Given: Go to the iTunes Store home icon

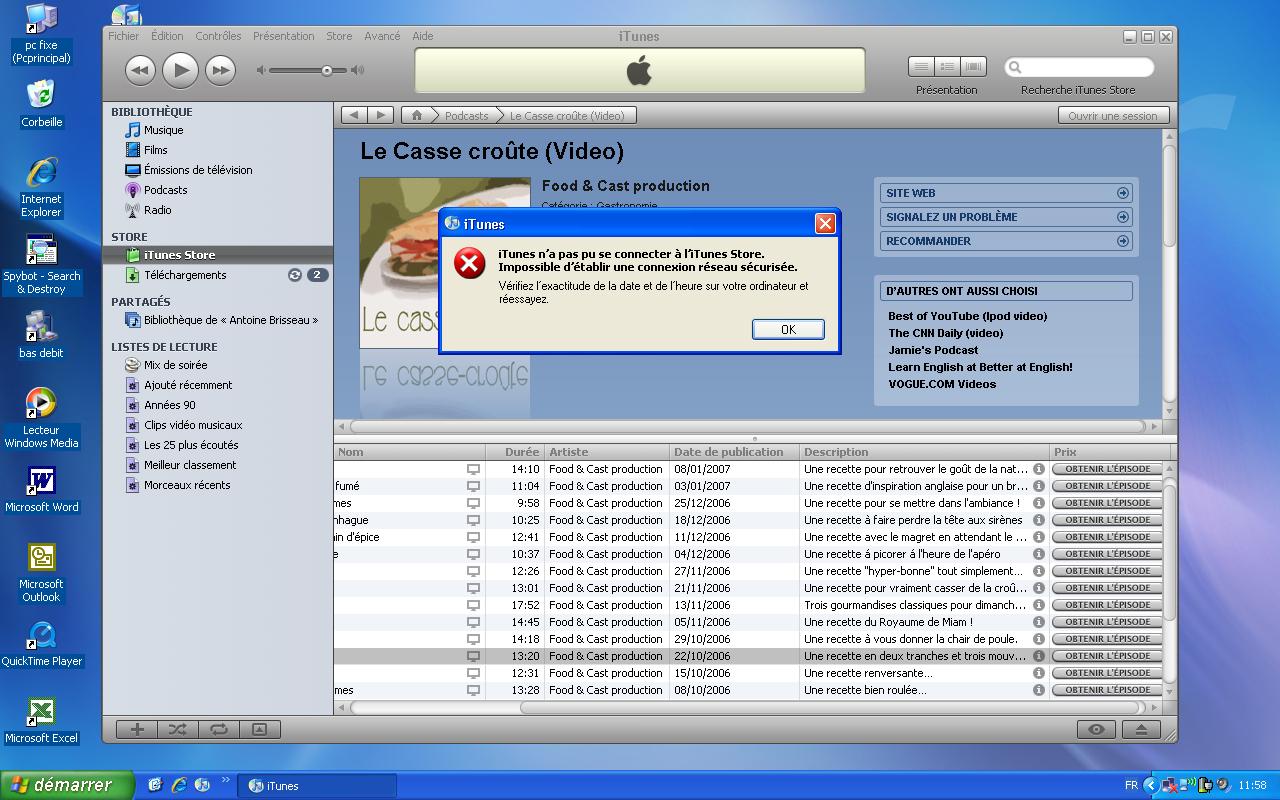Looking at the screenshot, I should tap(418, 115).
